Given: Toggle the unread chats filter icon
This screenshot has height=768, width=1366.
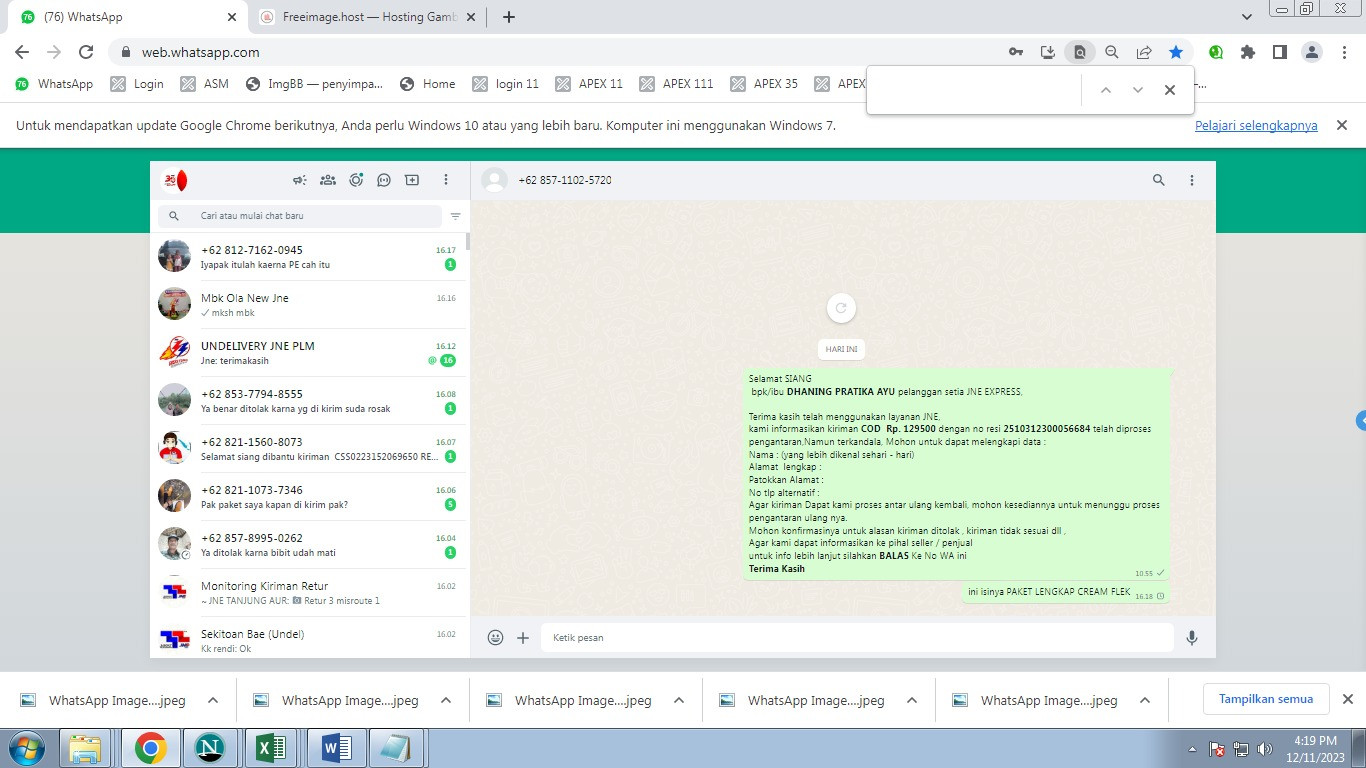Looking at the screenshot, I should (x=456, y=216).
